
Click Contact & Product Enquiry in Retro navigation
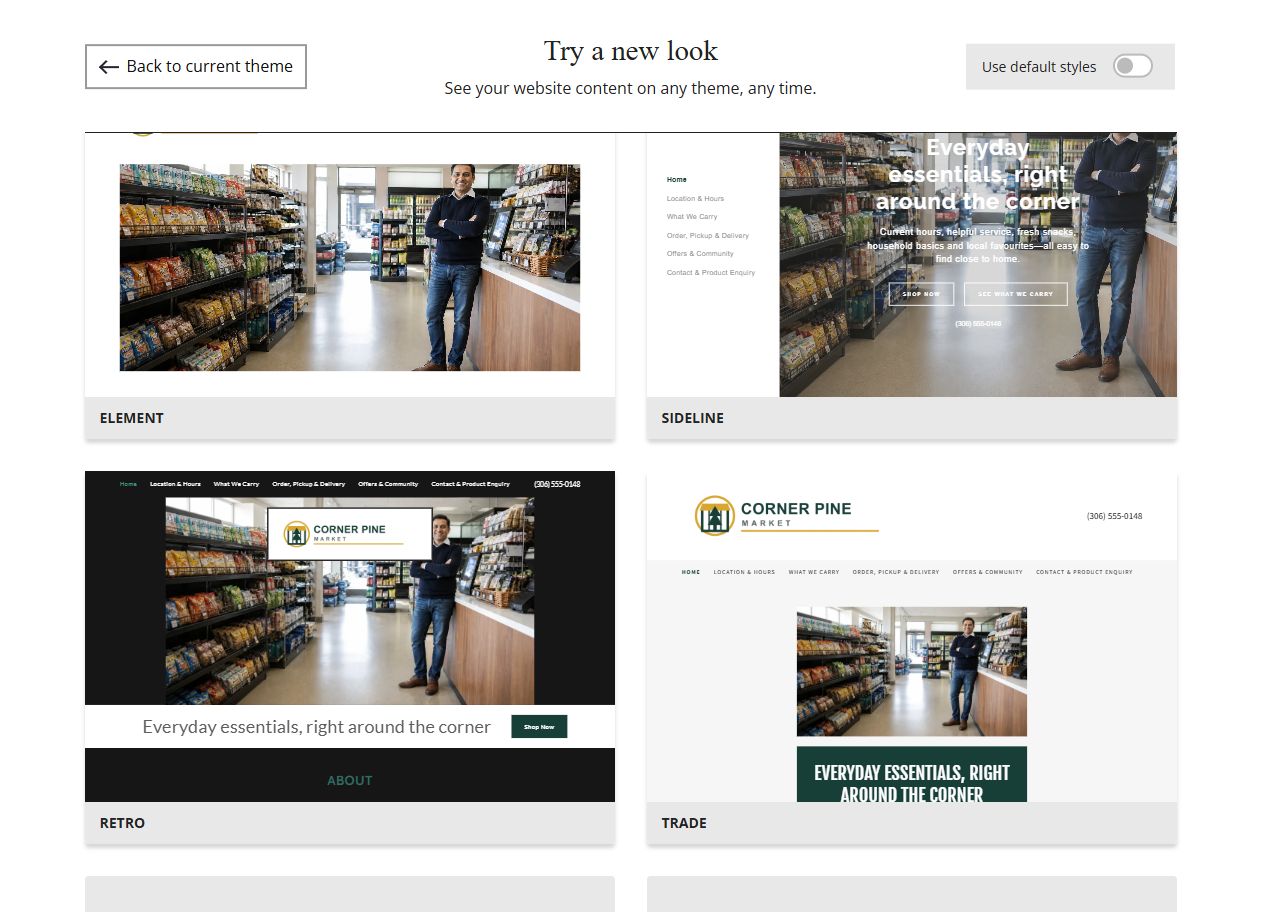(471, 484)
